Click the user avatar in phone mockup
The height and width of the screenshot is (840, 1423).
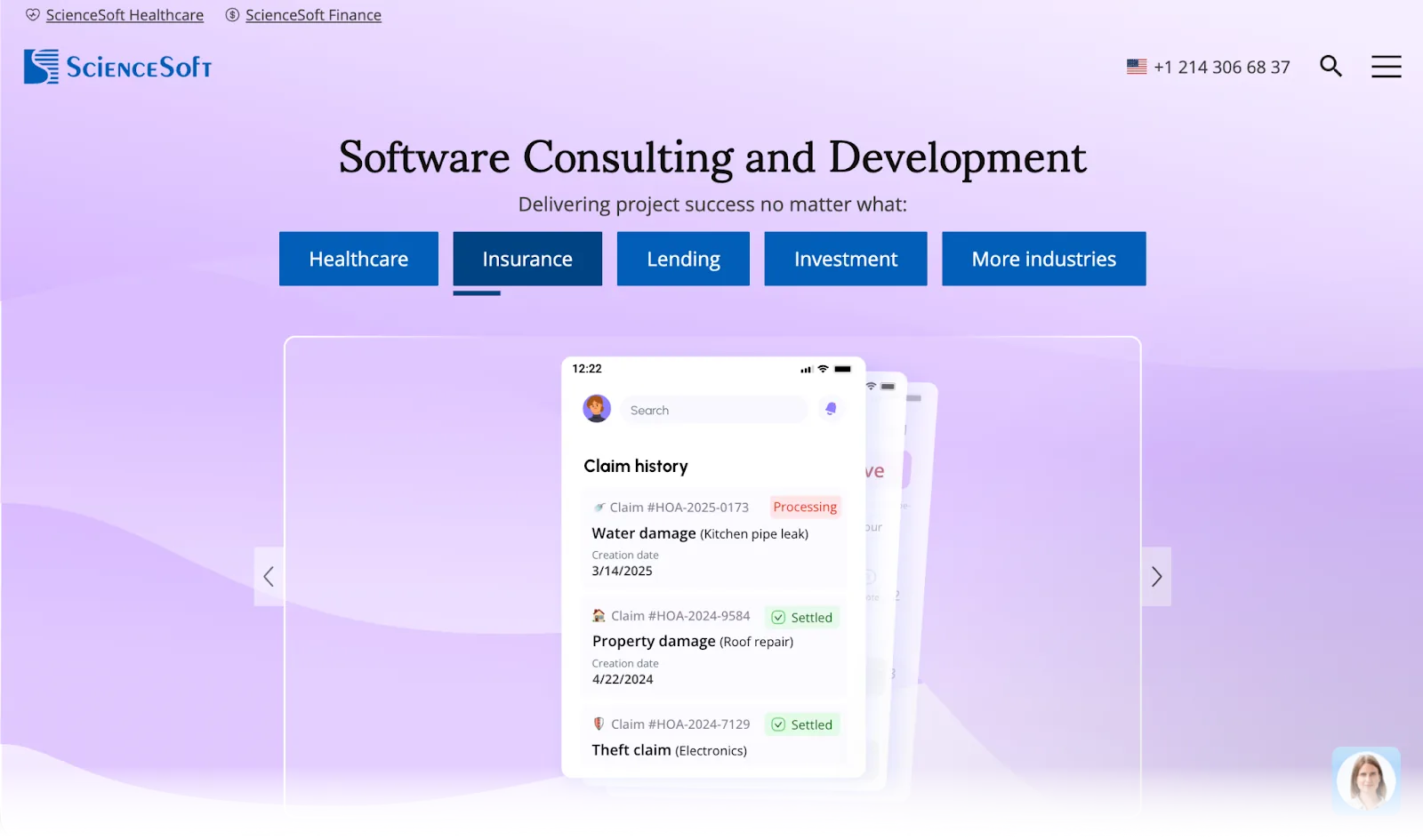click(x=597, y=409)
